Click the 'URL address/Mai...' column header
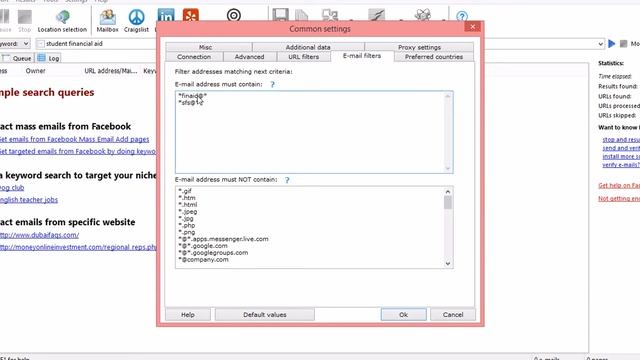 [111, 71]
